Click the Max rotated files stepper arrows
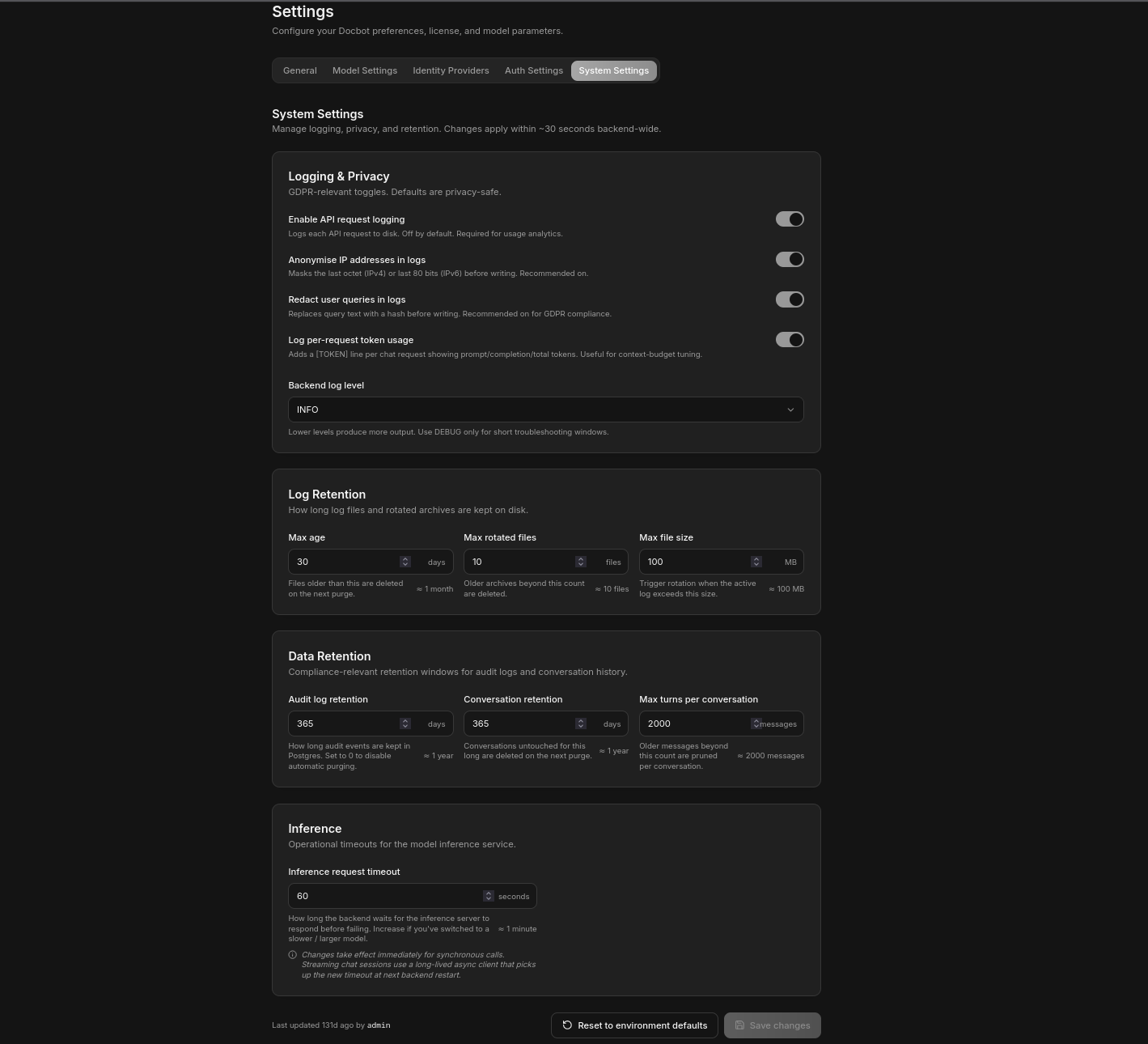The image size is (1148, 1044). (x=581, y=562)
